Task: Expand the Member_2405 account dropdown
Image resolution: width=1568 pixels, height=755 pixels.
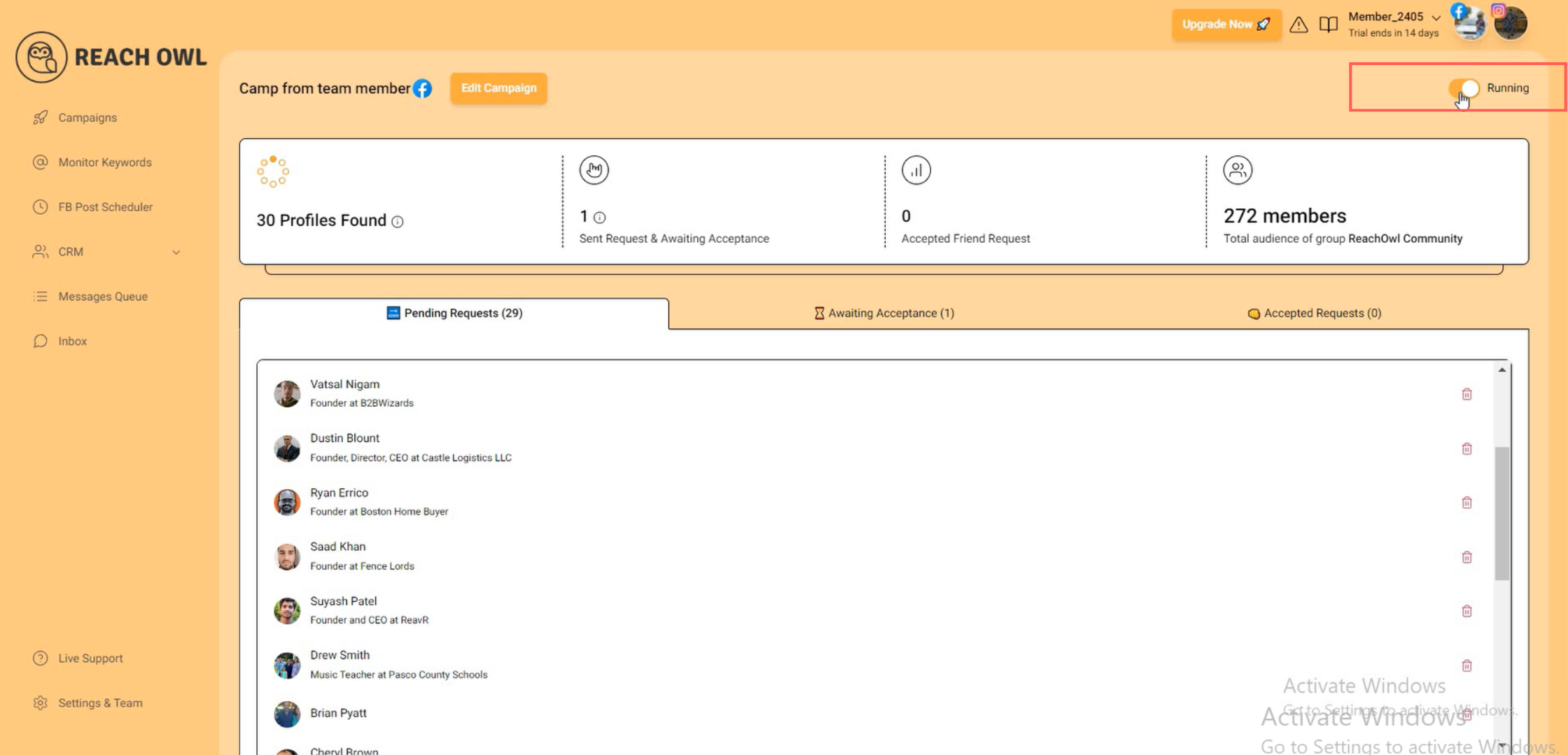Action: (x=1436, y=17)
